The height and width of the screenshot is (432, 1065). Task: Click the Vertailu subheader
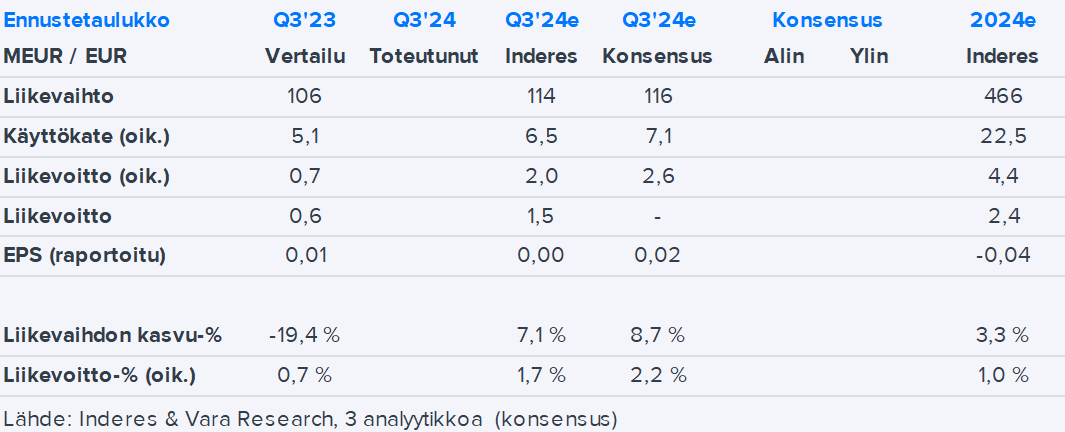(305, 56)
